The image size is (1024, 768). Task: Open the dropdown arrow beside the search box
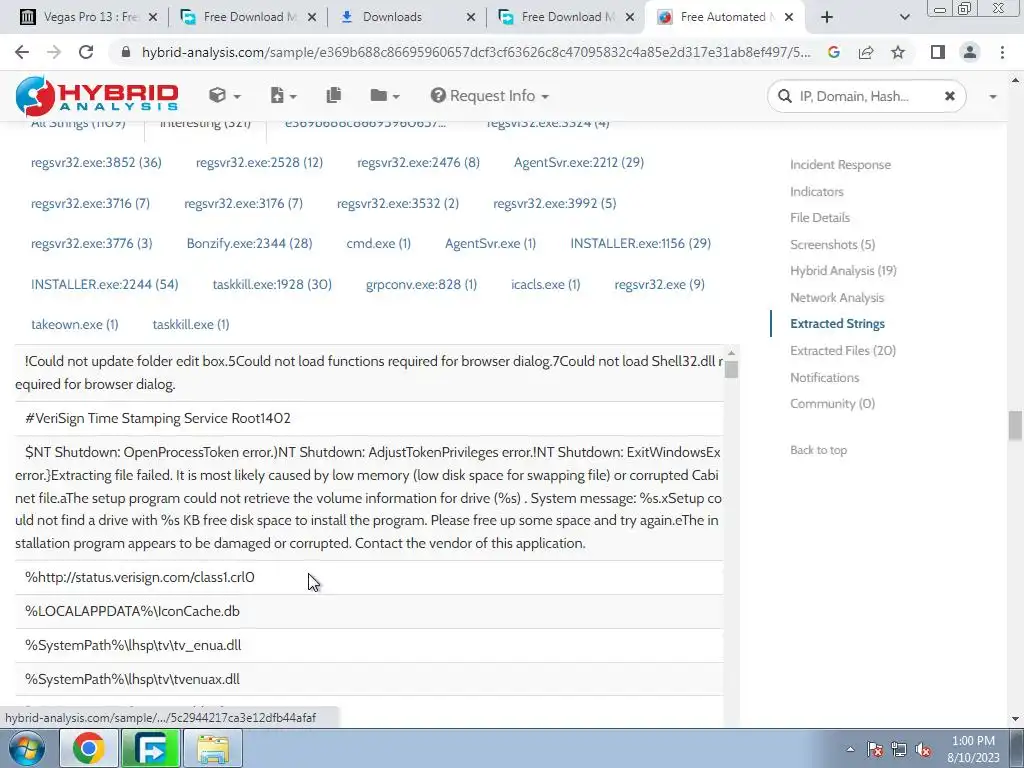click(x=993, y=97)
